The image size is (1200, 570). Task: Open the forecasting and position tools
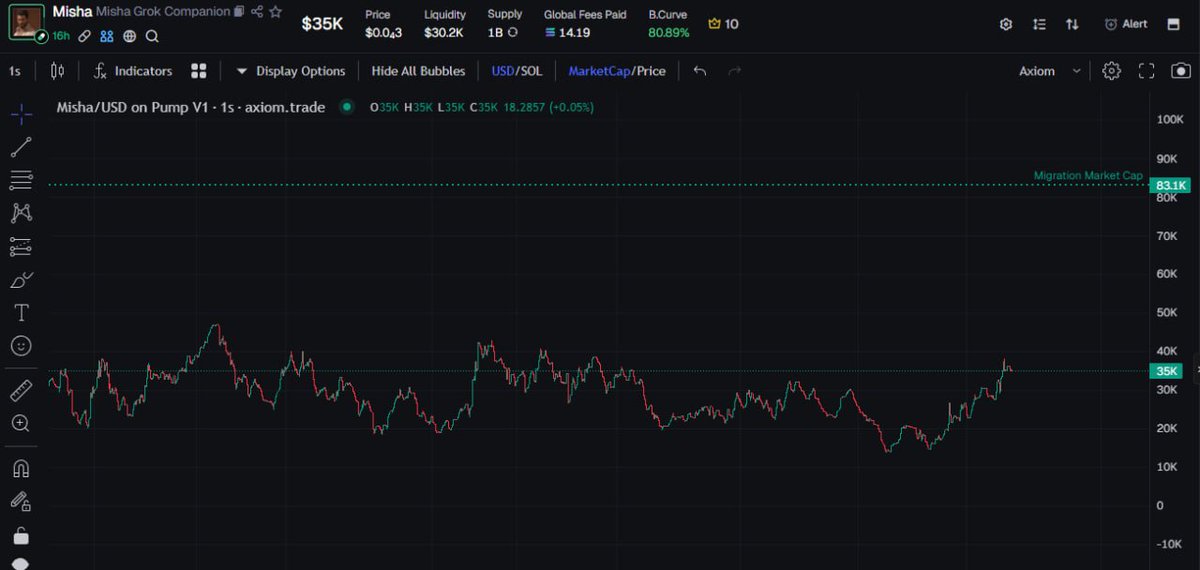21,246
